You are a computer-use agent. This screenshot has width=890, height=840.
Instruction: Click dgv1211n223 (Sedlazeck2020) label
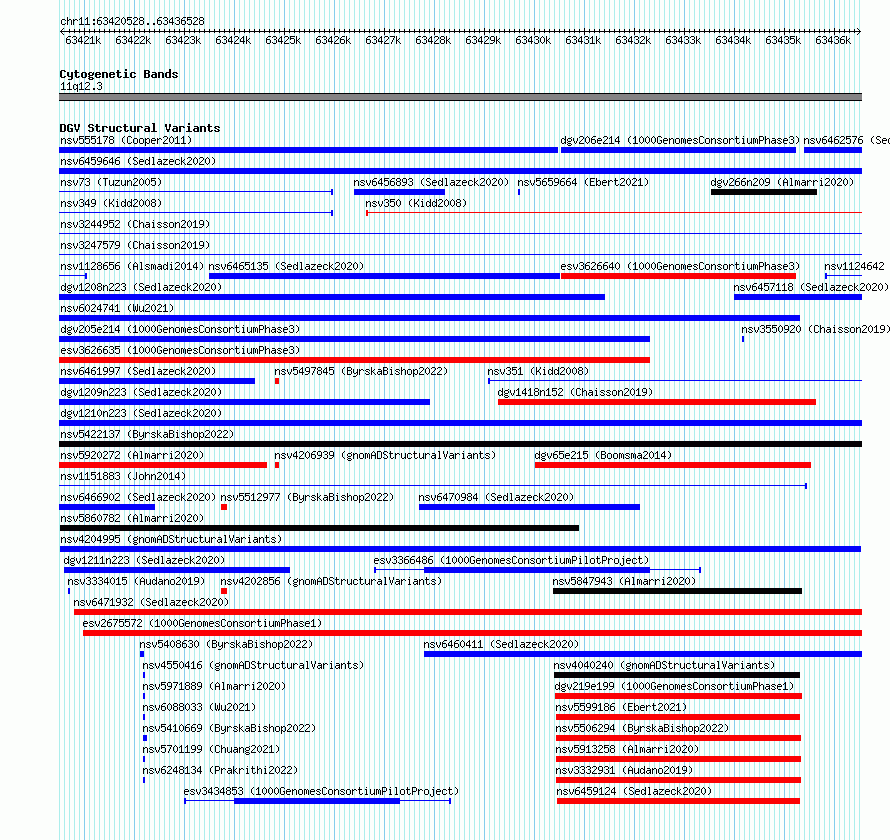click(x=144, y=560)
